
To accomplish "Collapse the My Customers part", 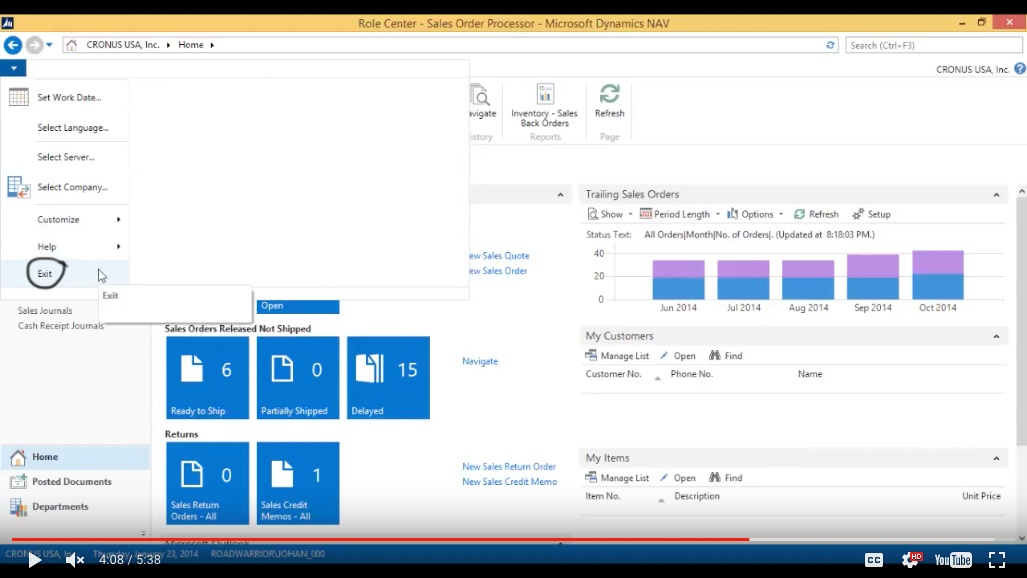I will coord(996,336).
